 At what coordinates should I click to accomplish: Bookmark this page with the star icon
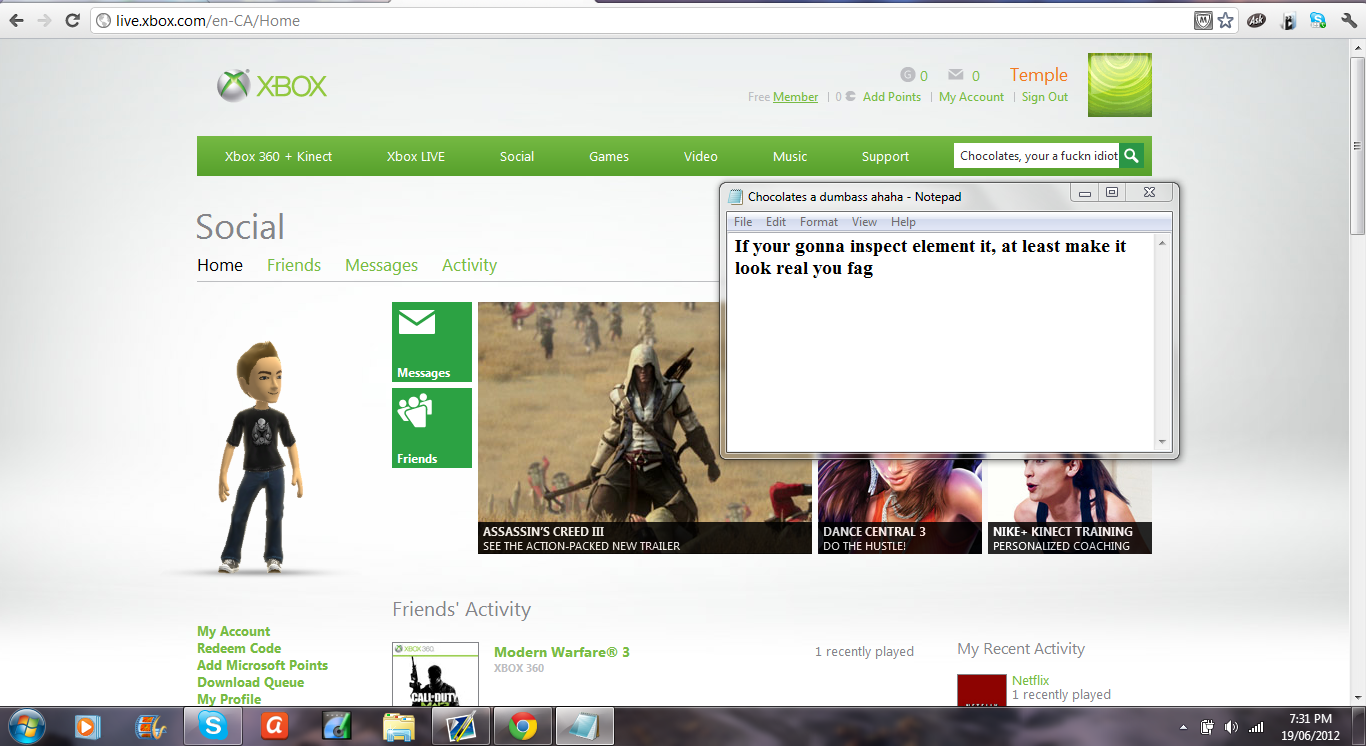[x=1226, y=20]
